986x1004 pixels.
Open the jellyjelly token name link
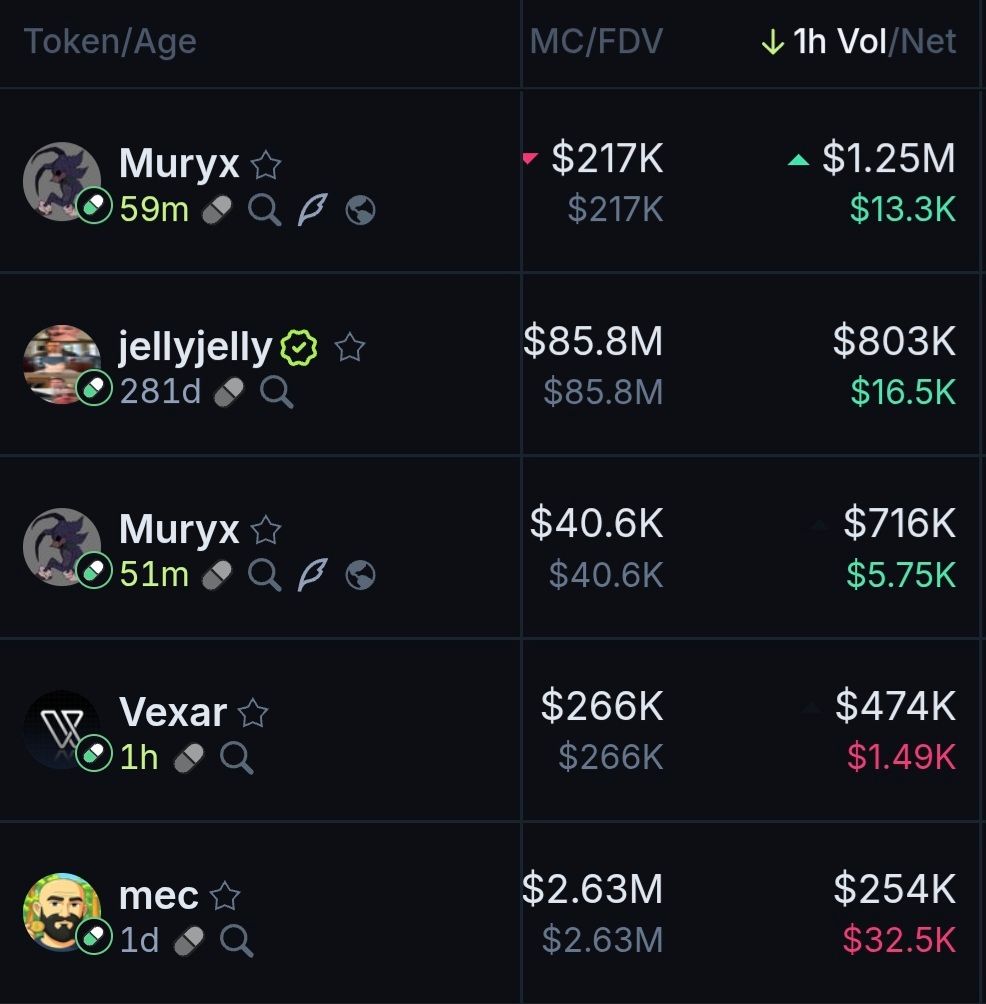tap(195, 347)
